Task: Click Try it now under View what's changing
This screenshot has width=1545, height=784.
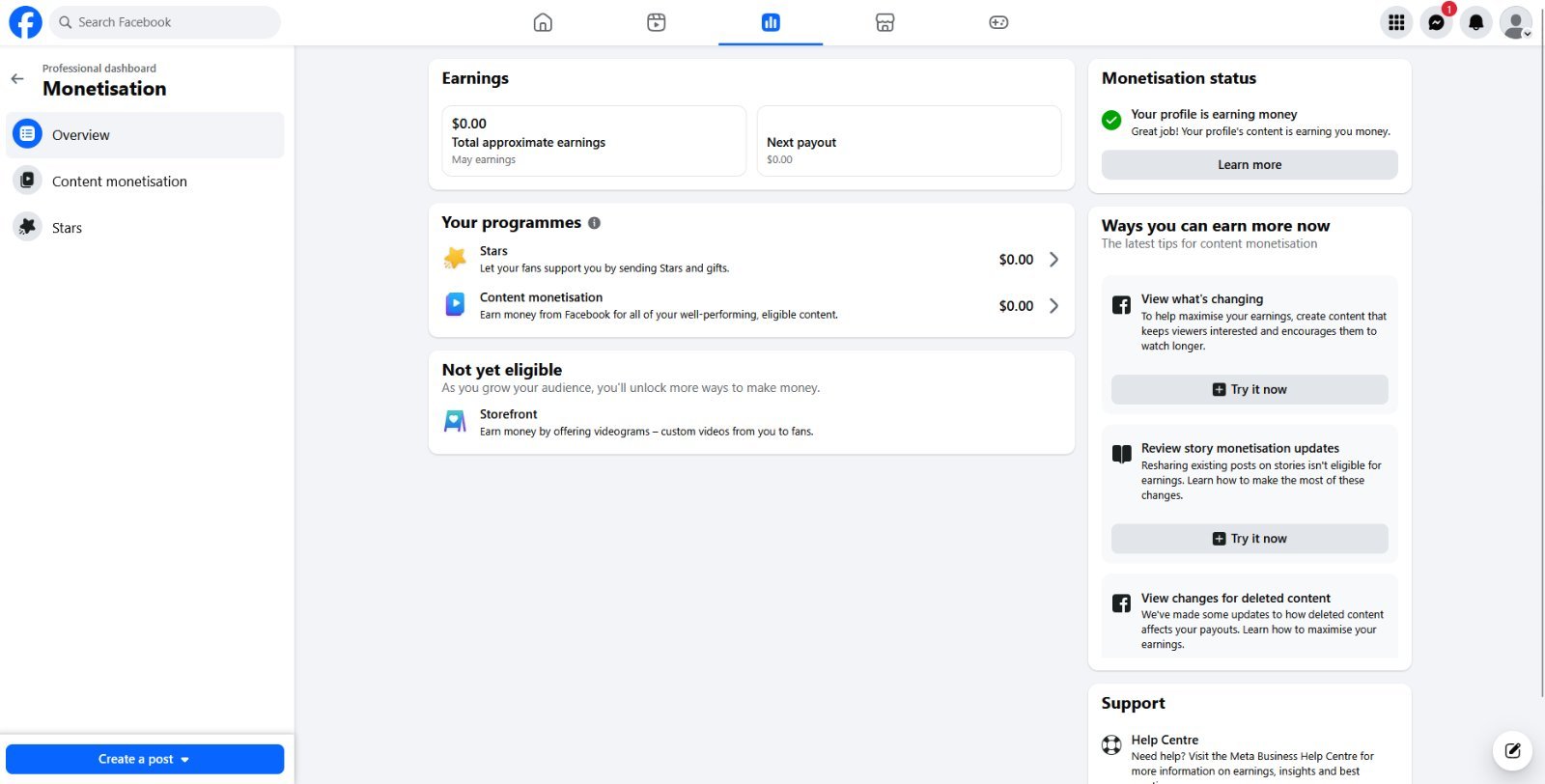Action: point(1250,390)
